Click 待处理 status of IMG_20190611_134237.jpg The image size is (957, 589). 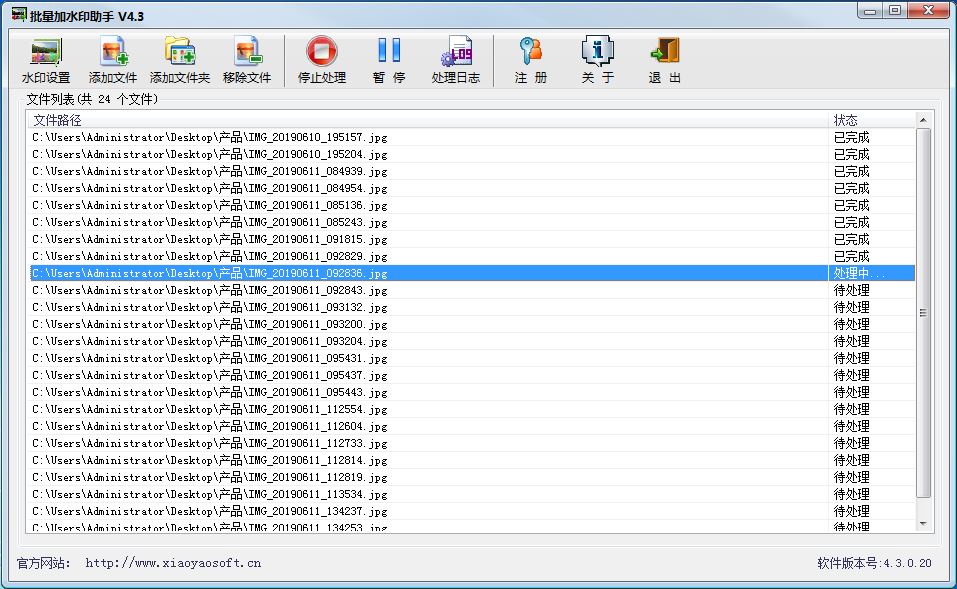coord(851,511)
